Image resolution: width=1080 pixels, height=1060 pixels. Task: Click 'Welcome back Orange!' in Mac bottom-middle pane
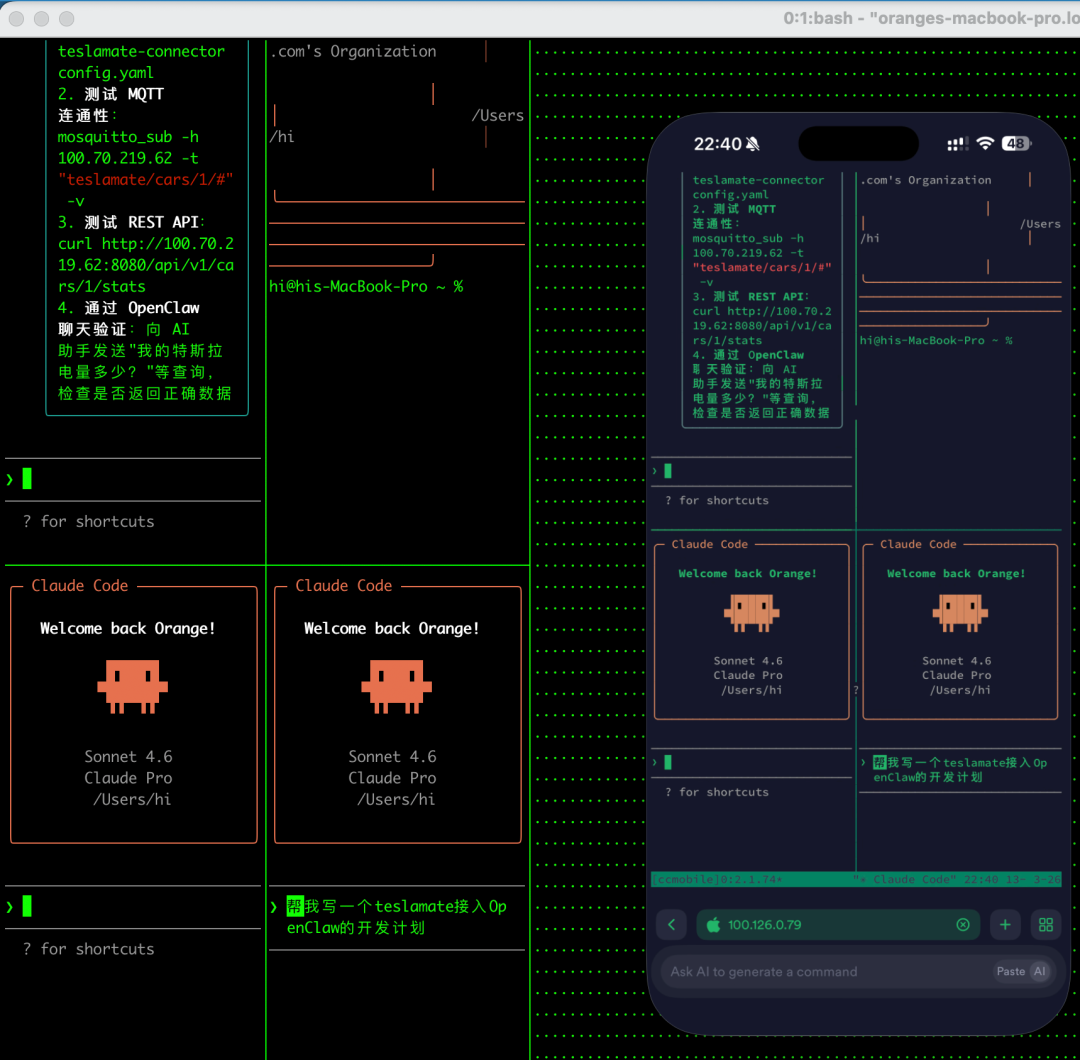[391, 628]
